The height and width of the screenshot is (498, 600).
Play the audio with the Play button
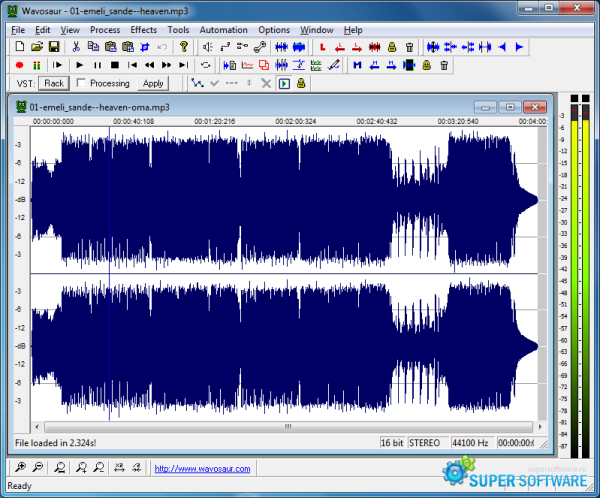[80, 65]
